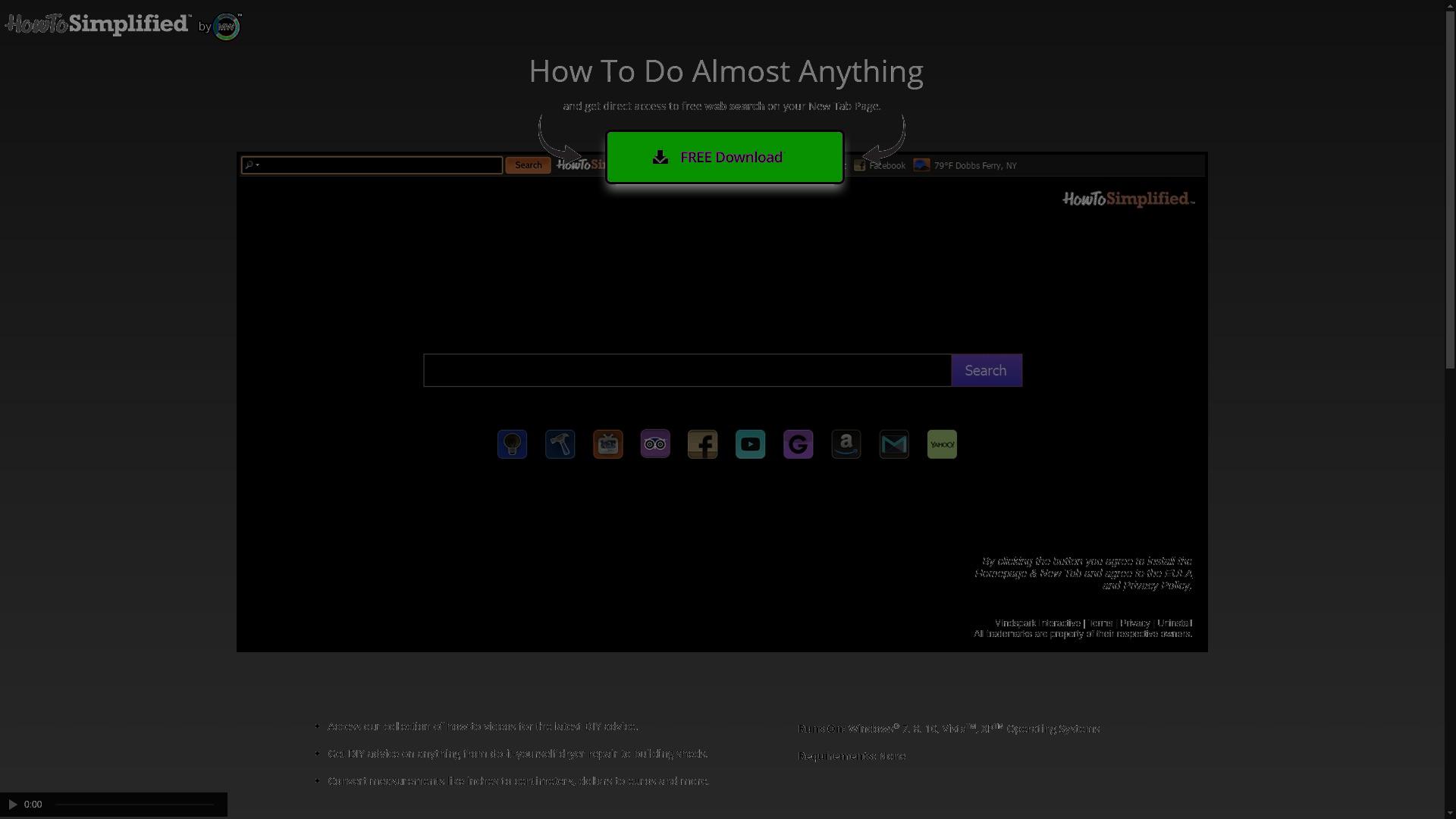Click the bullet about converting measurements
This screenshot has width=1456, height=819.
pyautogui.click(x=519, y=781)
